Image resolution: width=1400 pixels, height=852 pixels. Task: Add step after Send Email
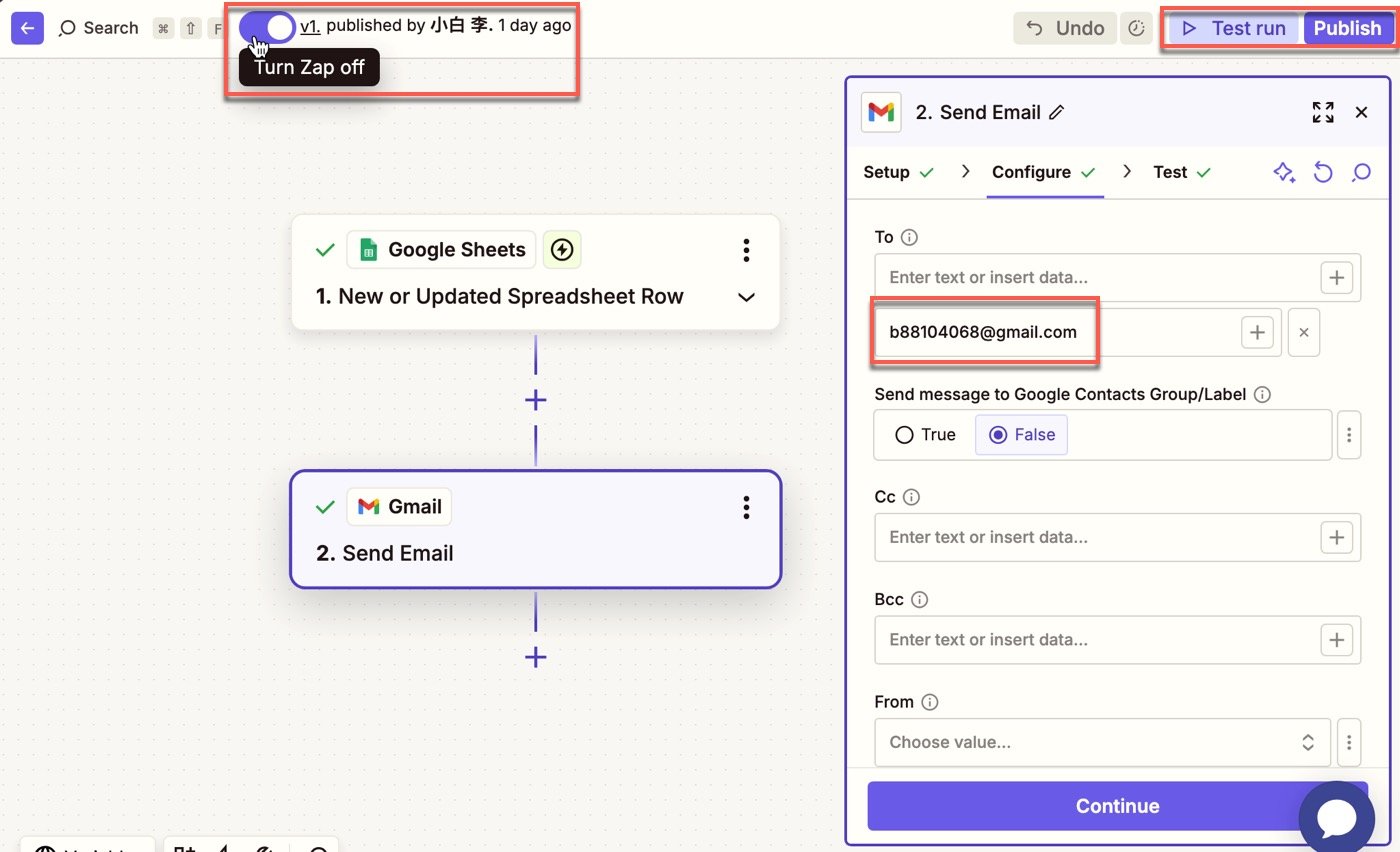coord(536,657)
